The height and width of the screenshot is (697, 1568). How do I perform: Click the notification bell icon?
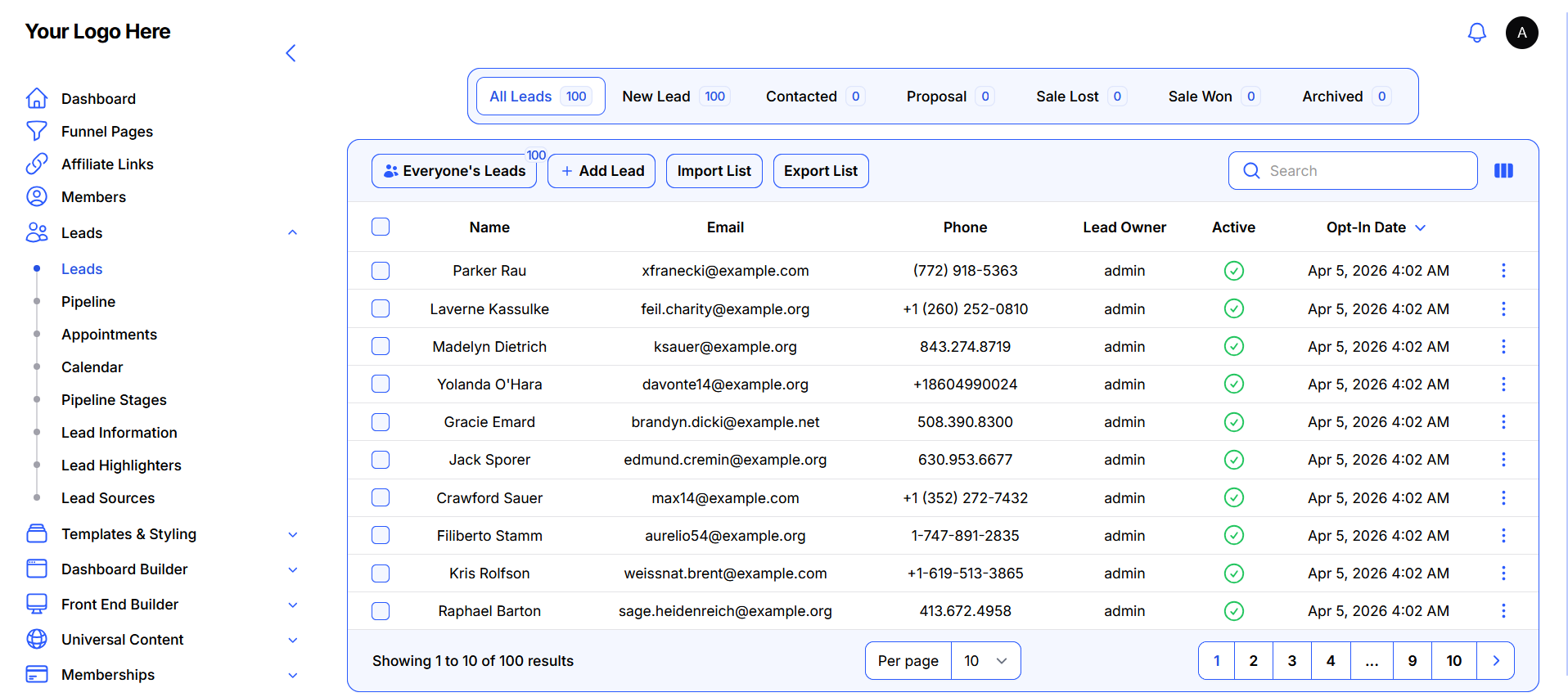pos(1476,33)
